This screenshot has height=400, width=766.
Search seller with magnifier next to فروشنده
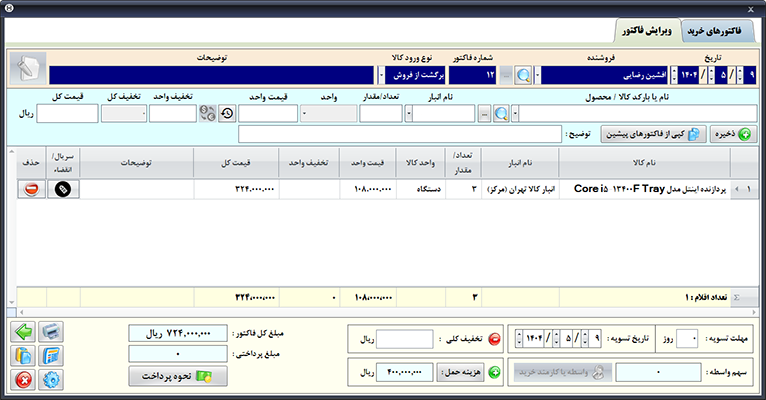[x=523, y=76]
